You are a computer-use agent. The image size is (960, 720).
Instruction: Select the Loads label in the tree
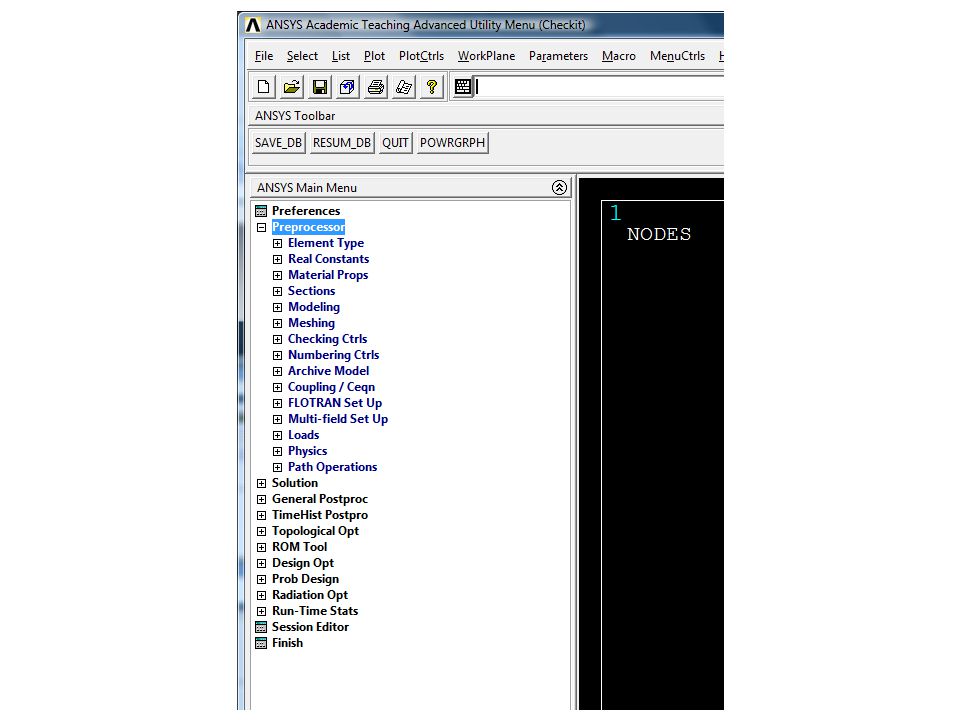tap(304, 435)
